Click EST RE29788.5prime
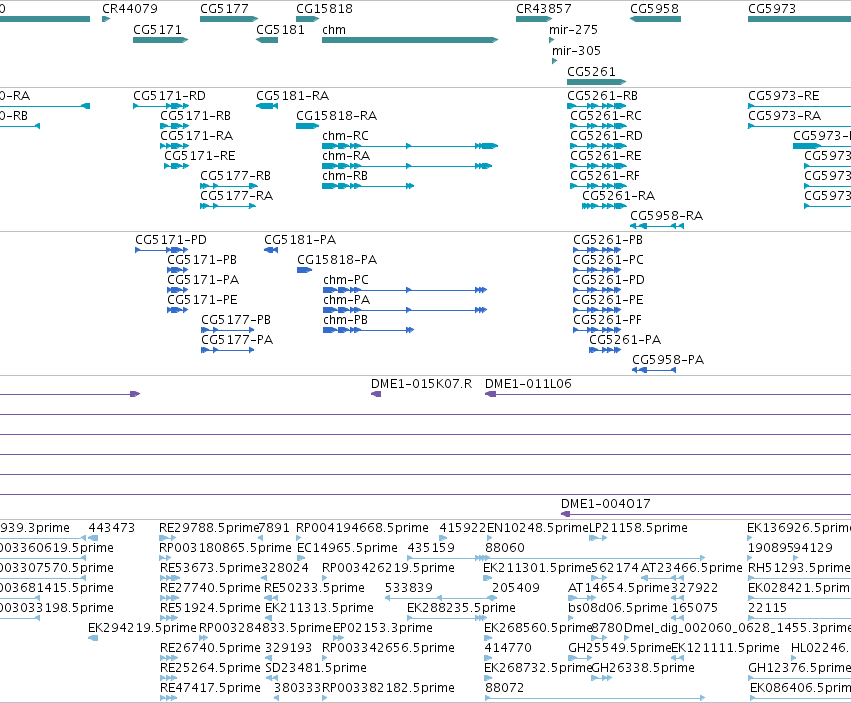 point(209,528)
